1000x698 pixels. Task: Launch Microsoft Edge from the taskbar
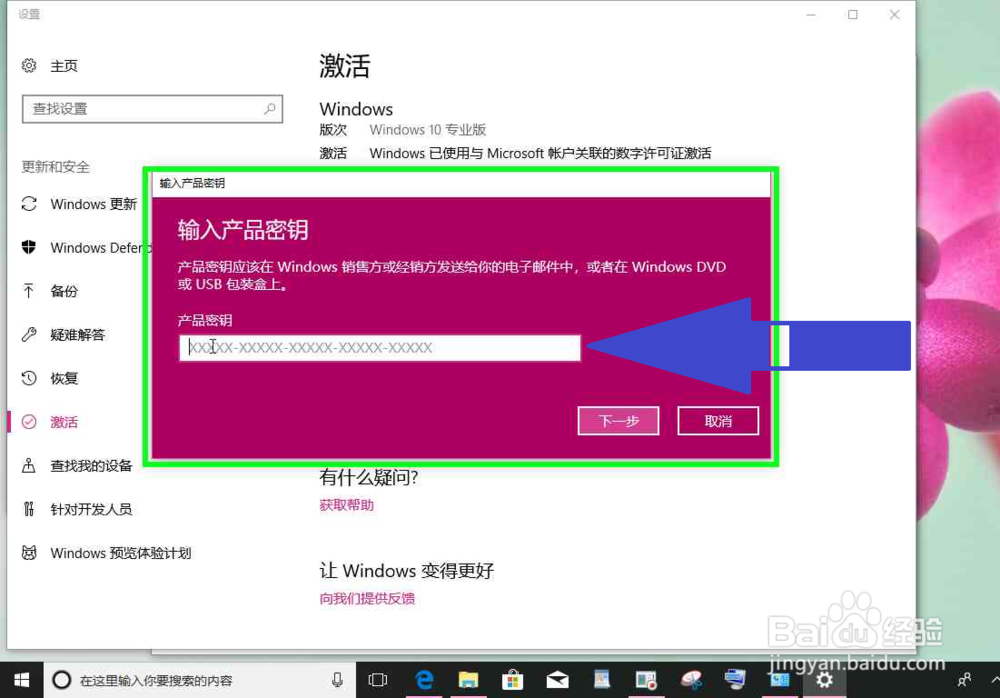(x=424, y=679)
